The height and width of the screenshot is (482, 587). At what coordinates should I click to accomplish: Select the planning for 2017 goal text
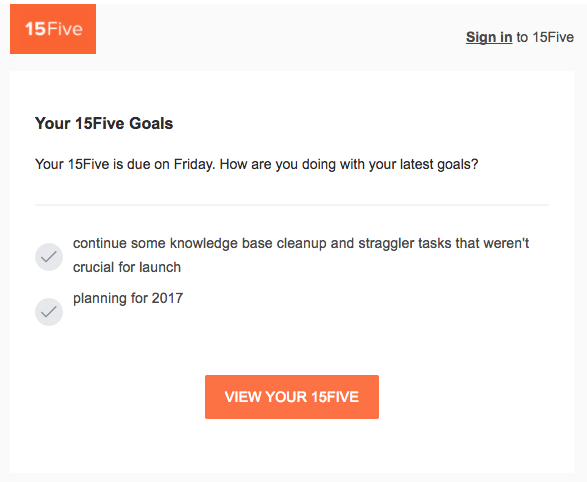(x=128, y=298)
